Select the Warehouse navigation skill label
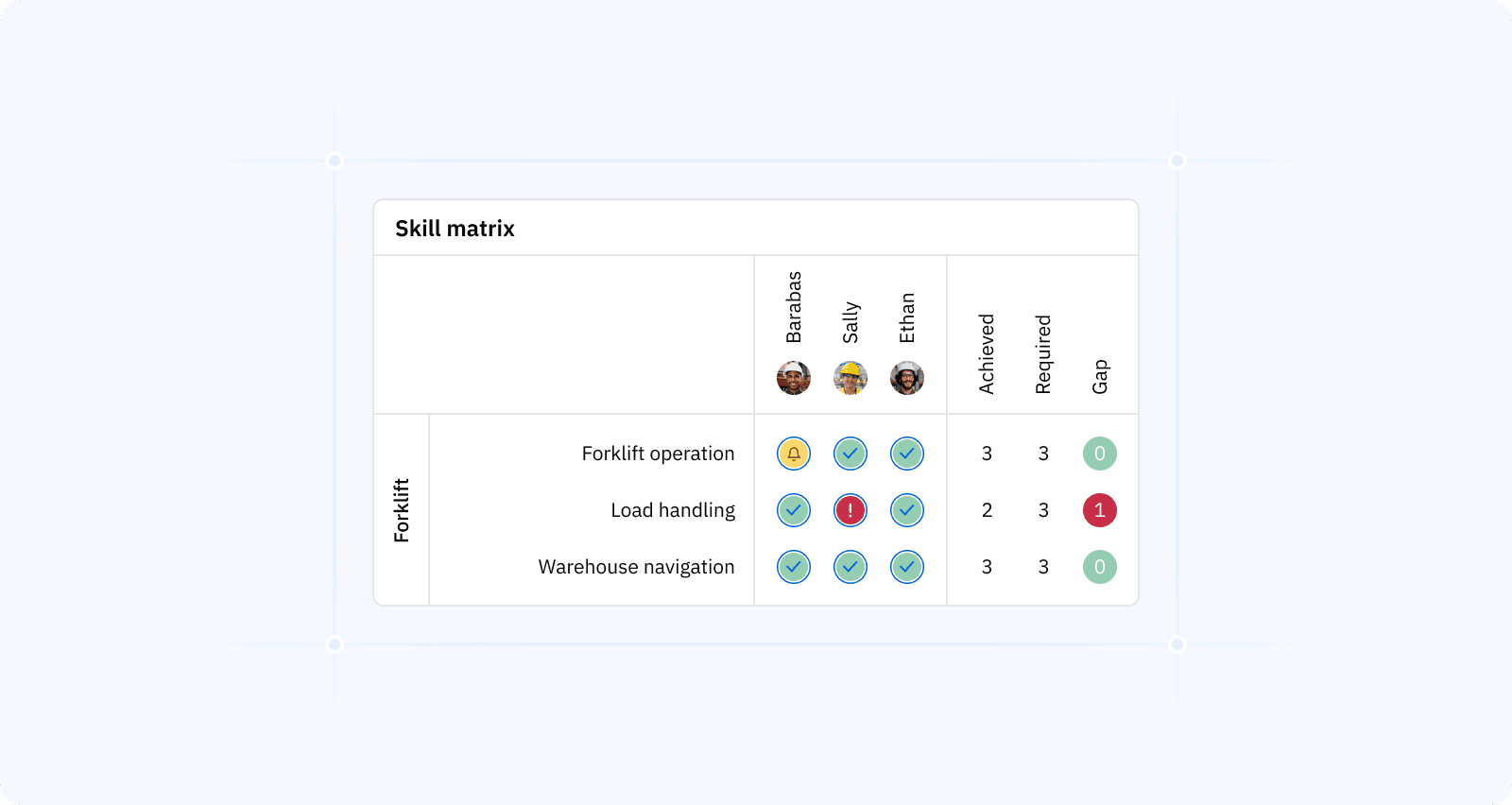 636,567
